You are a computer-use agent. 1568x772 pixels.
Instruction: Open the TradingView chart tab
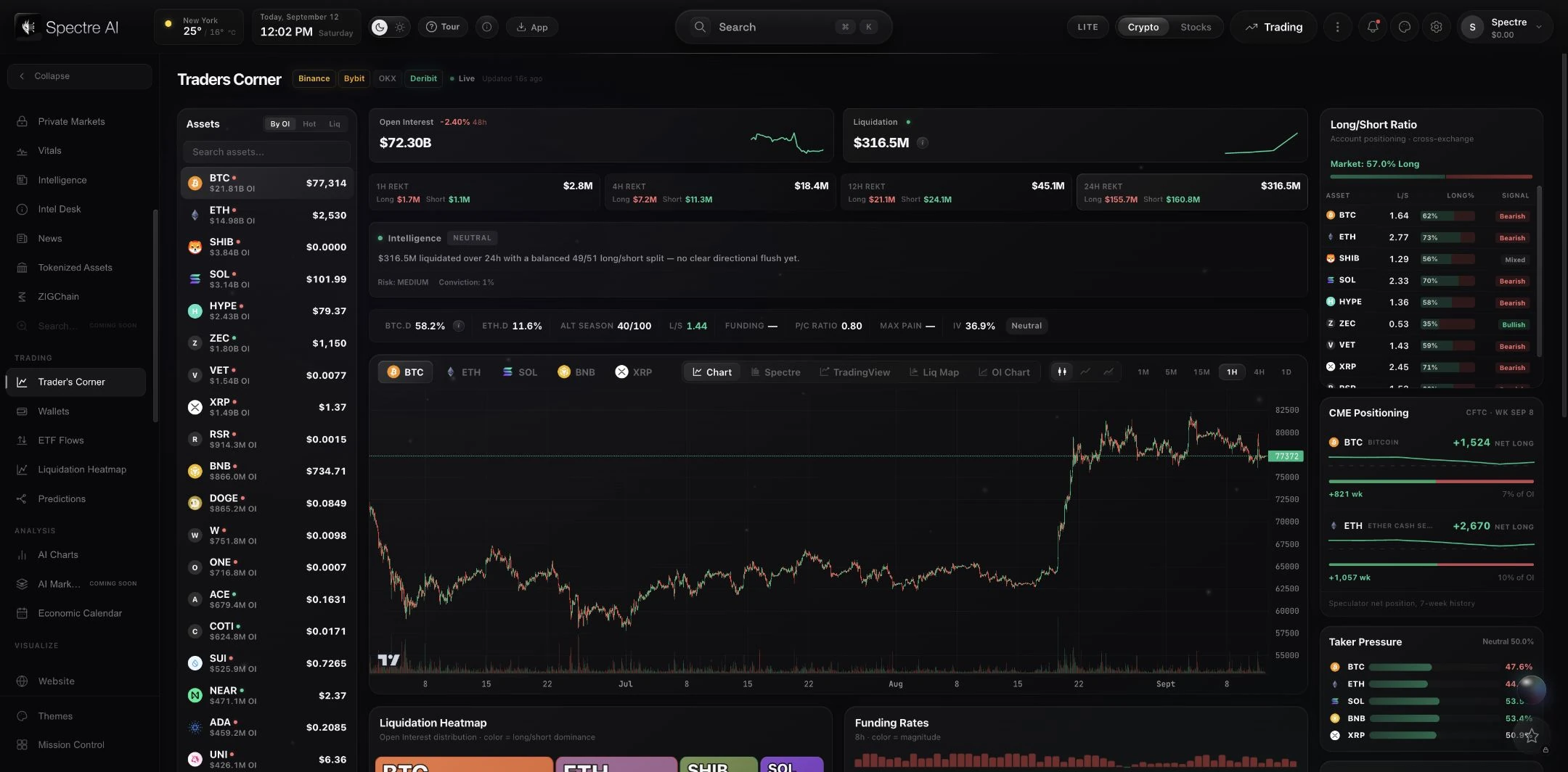click(854, 372)
